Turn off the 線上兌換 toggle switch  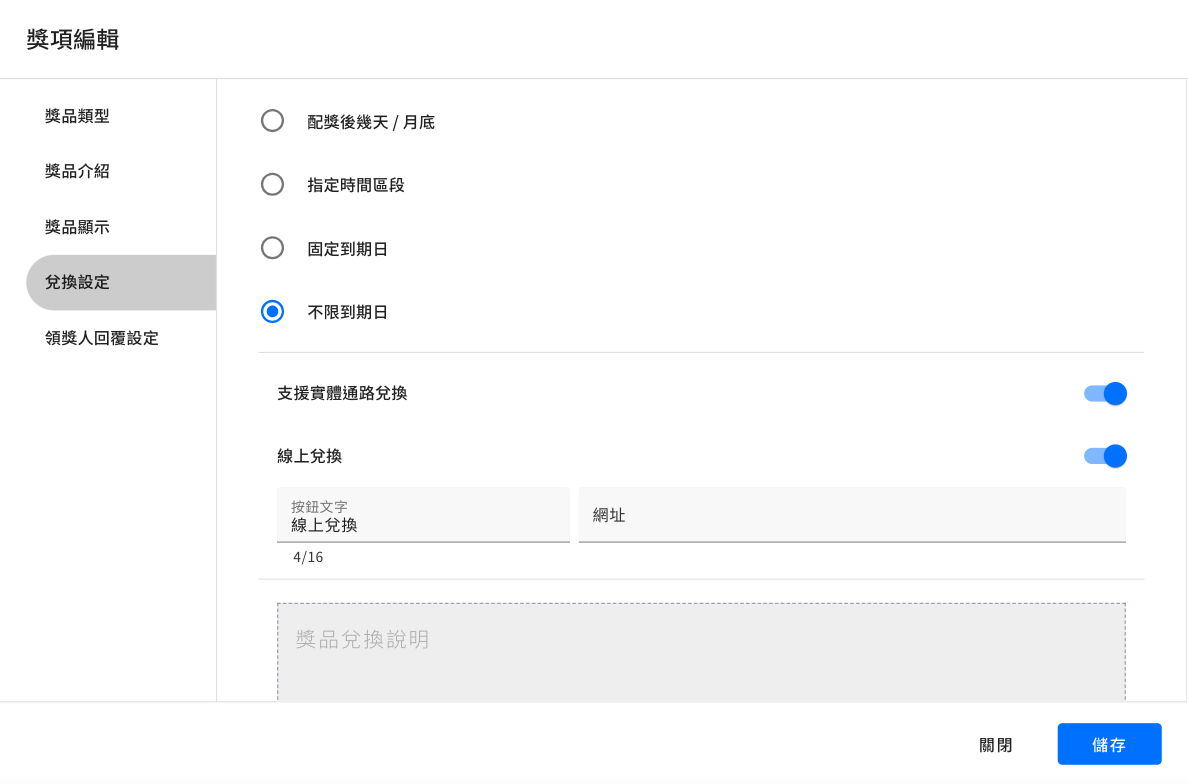1105,456
